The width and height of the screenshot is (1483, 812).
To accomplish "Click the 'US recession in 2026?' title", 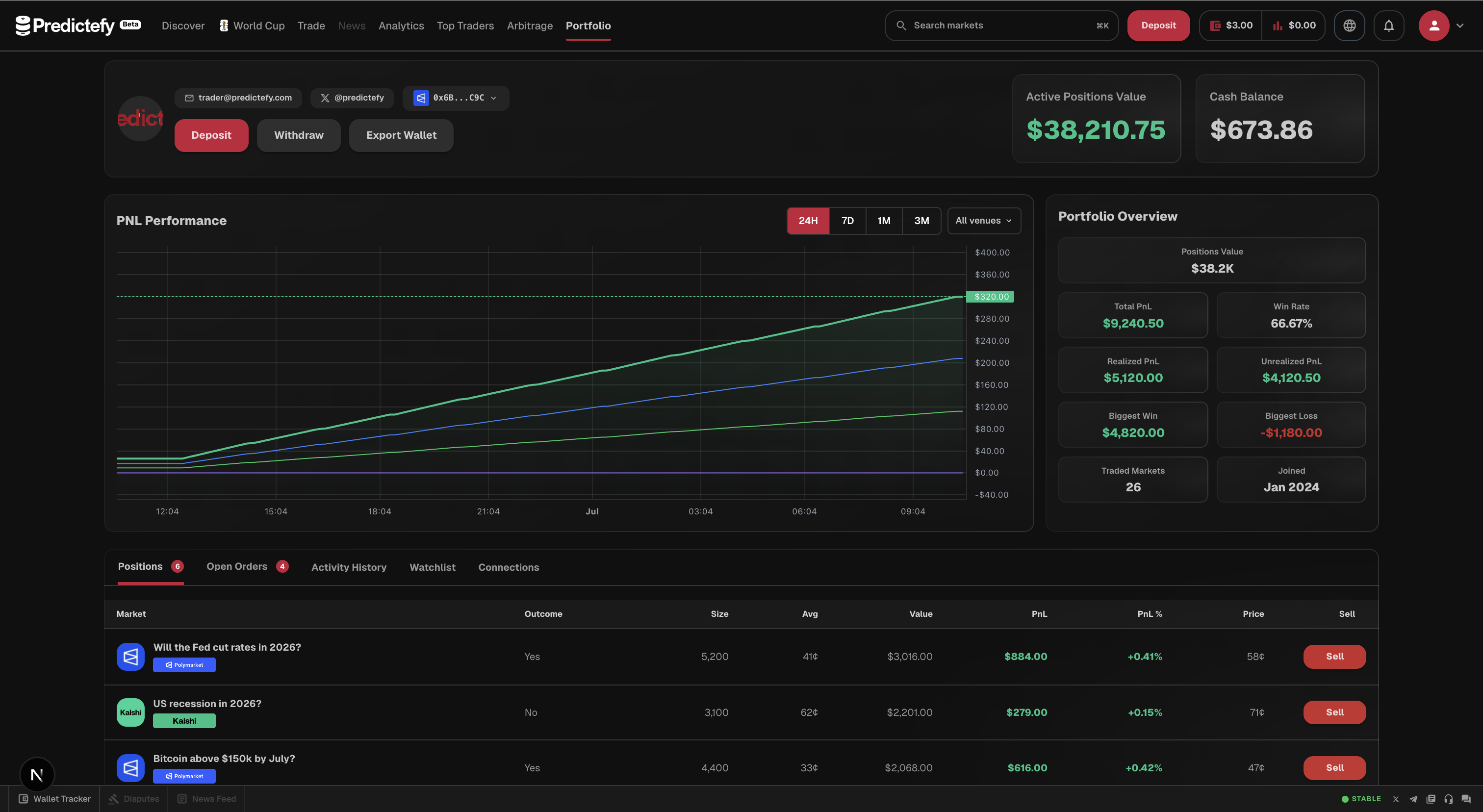I will click(207, 704).
